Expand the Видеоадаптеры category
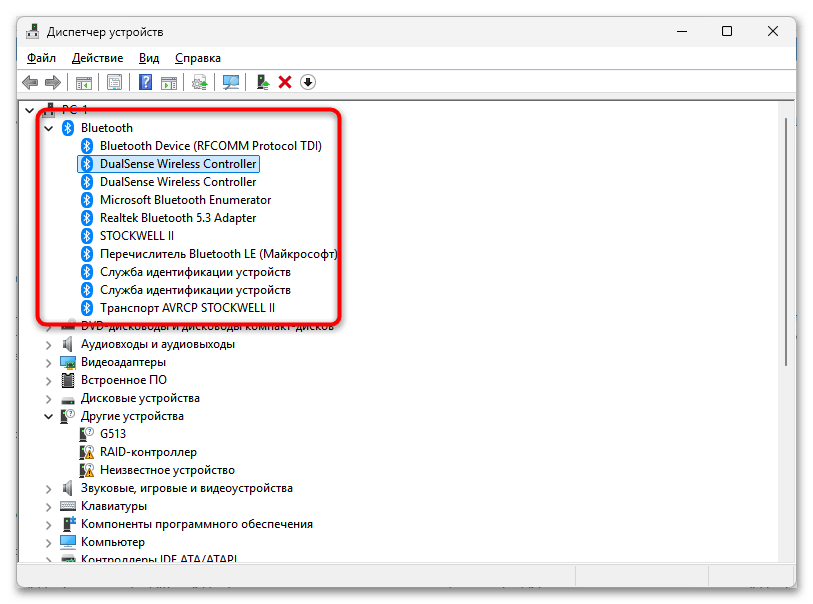 pyautogui.click(x=49, y=362)
